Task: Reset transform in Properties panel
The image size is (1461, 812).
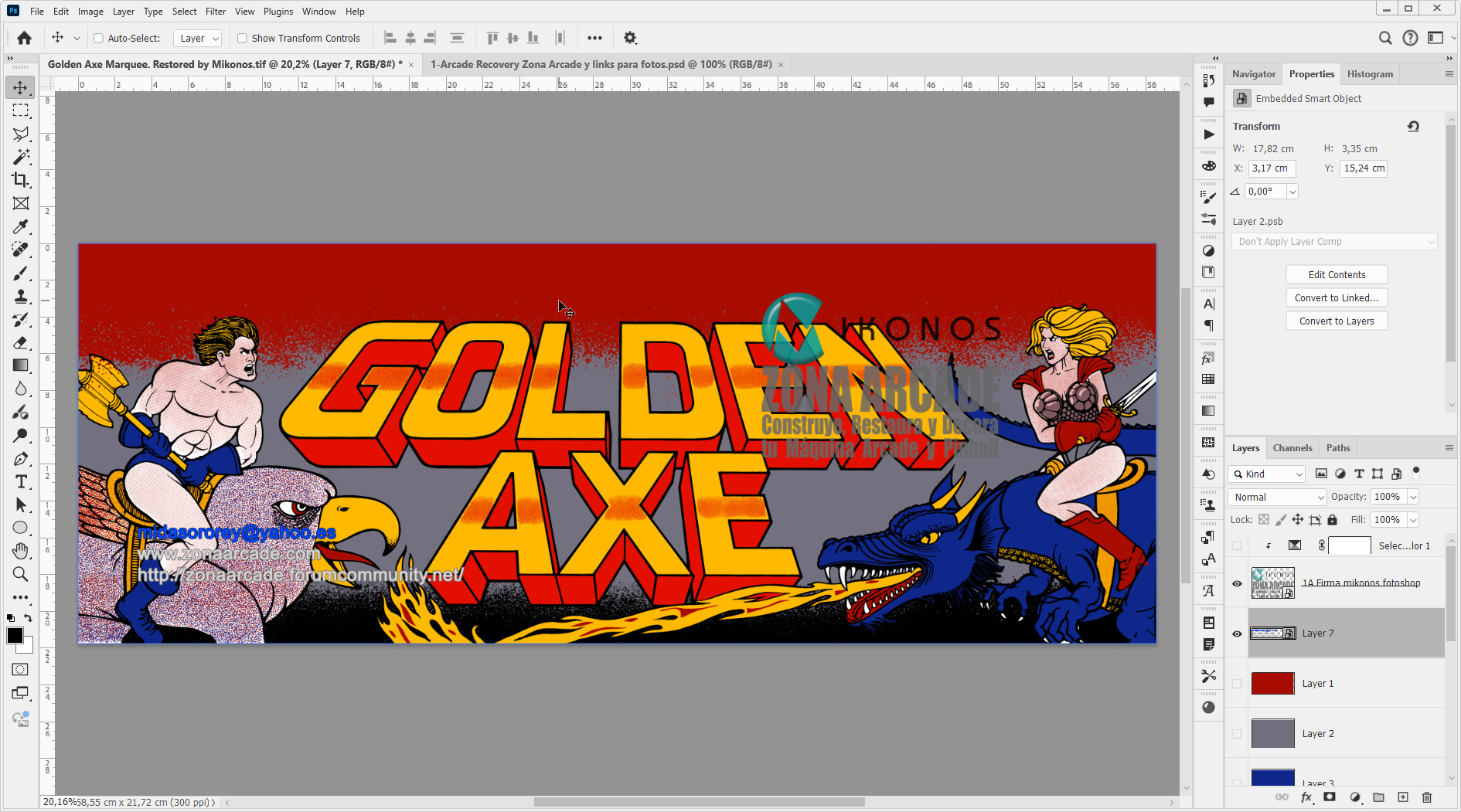Action: click(x=1413, y=126)
